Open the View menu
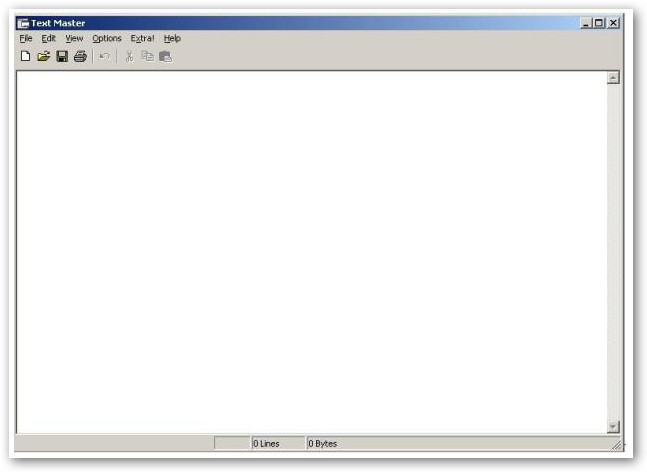This screenshot has width=647, height=472. 74,38
